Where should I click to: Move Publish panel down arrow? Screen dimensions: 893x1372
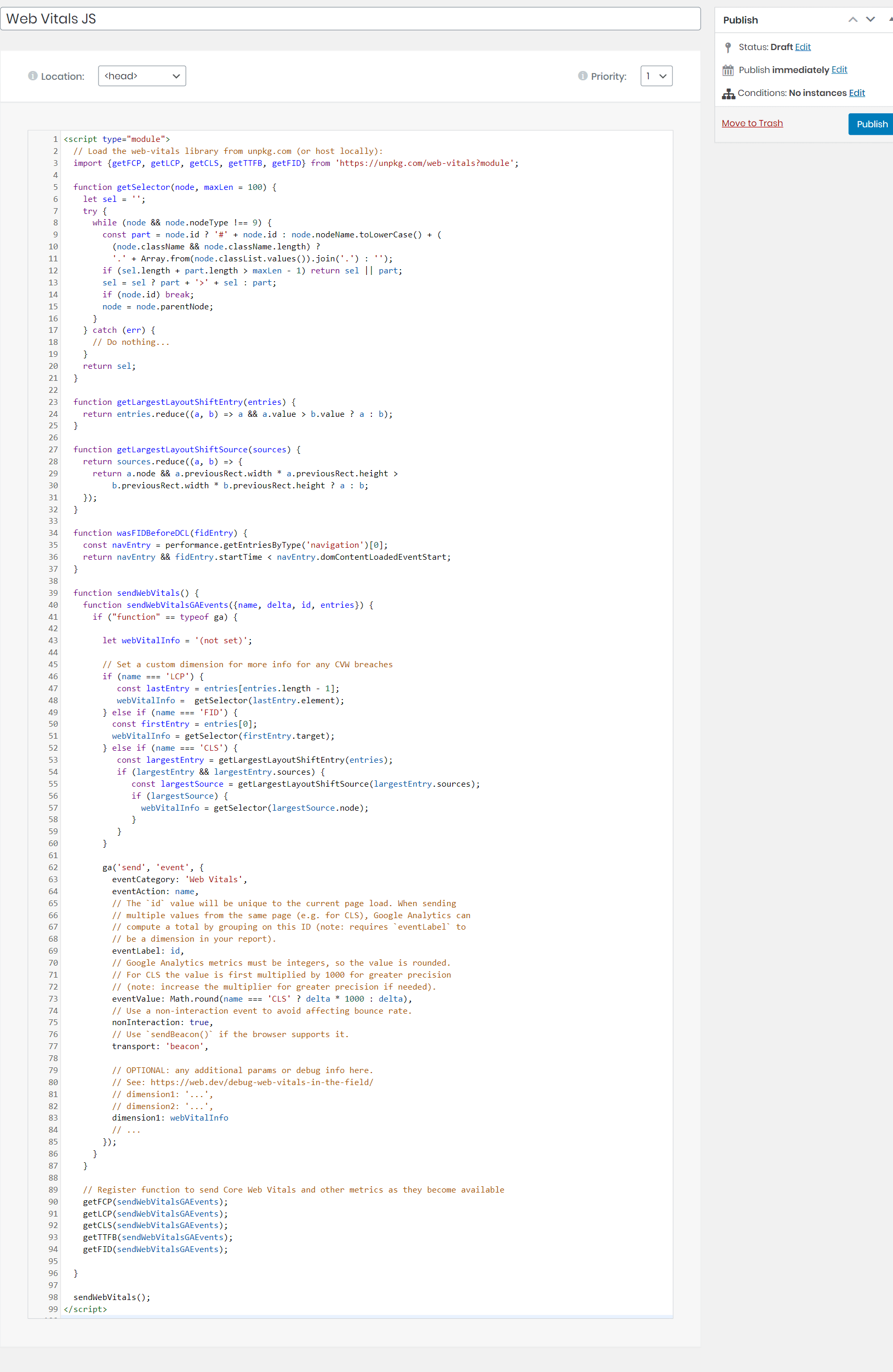(x=871, y=20)
